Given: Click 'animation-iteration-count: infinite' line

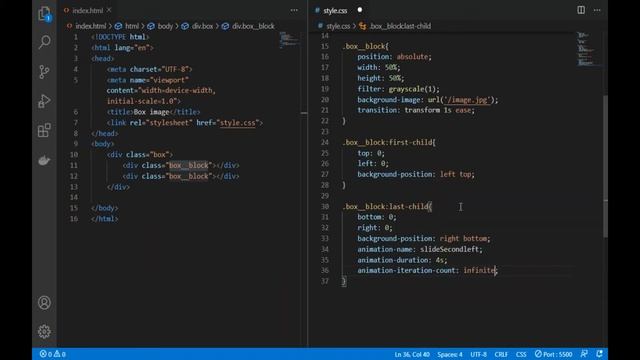Looking at the screenshot, I should click(427, 270).
